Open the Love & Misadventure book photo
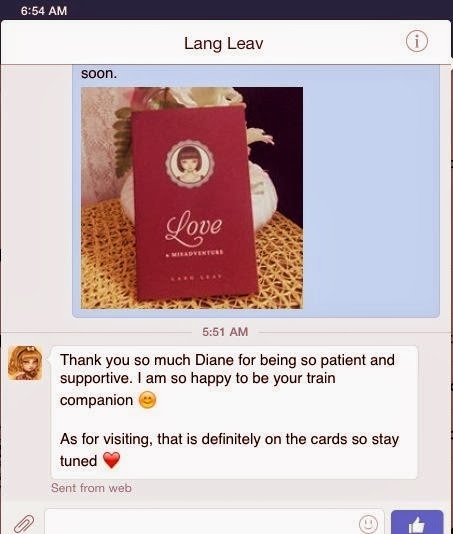 [x=192, y=198]
